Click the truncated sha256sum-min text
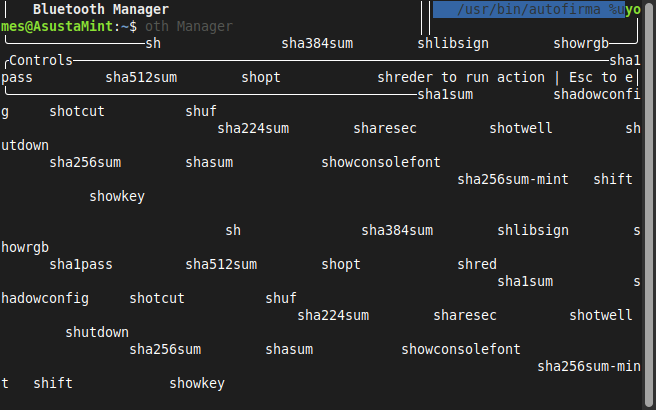The width and height of the screenshot is (656, 410). pos(589,366)
